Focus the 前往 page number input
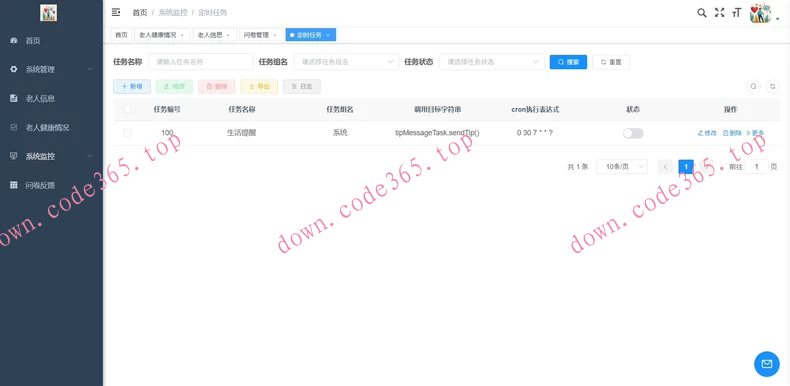Image resolution: width=790 pixels, height=386 pixels. [x=757, y=167]
